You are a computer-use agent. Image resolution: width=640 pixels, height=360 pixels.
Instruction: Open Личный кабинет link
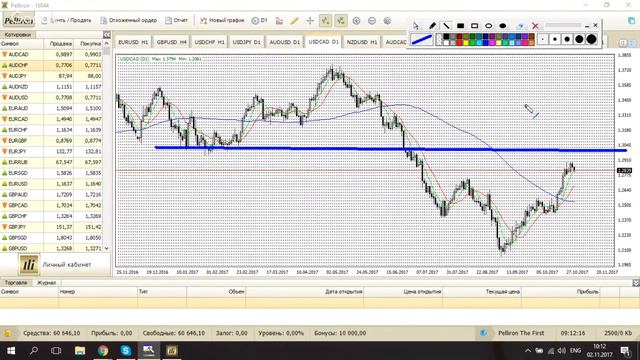67,264
